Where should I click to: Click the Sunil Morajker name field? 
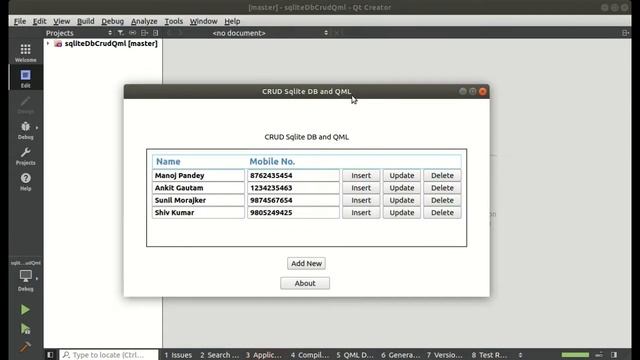198,200
